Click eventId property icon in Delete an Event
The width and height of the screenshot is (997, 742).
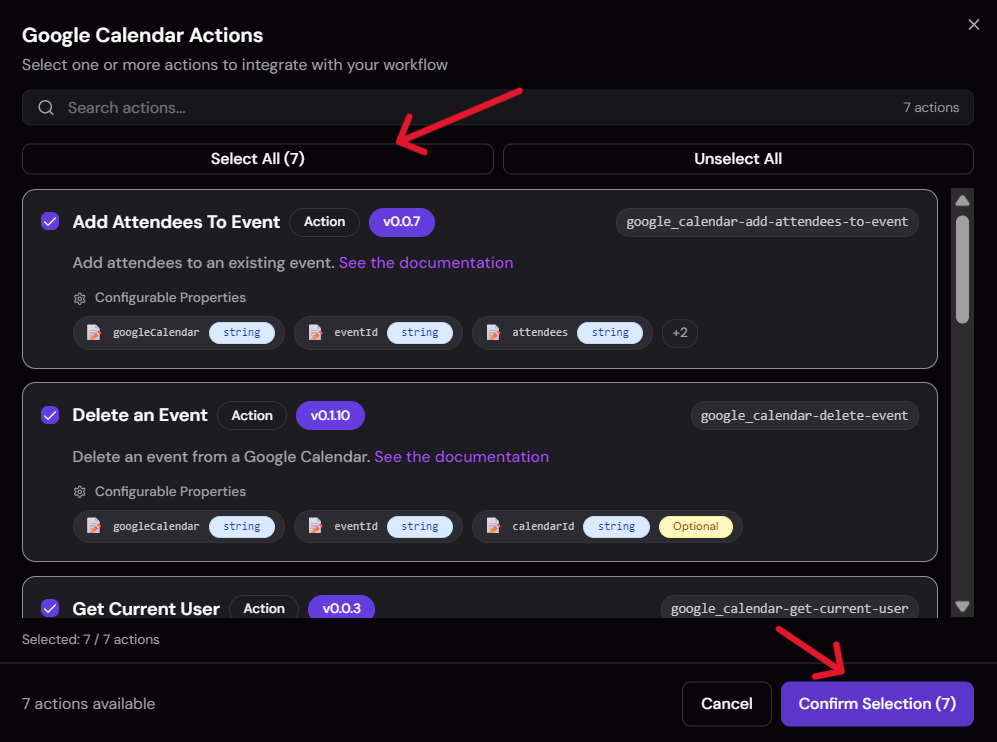click(x=315, y=526)
